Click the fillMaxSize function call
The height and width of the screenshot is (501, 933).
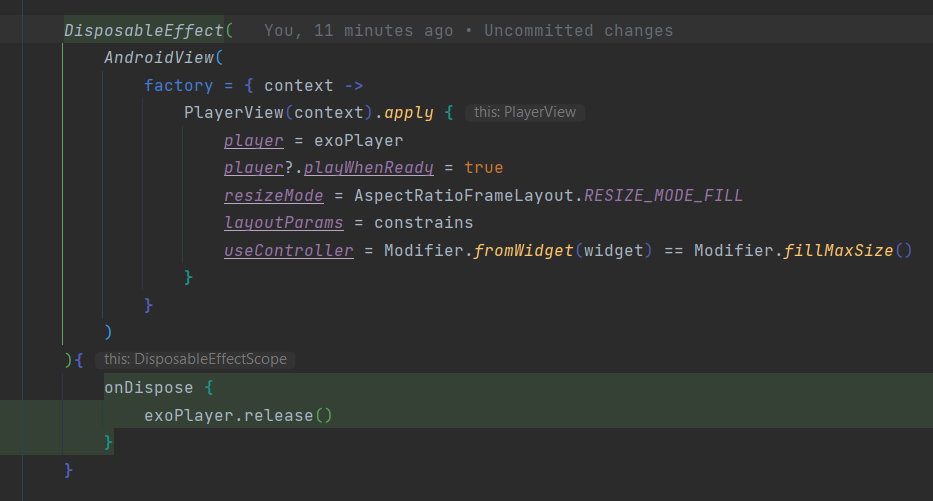(838, 250)
